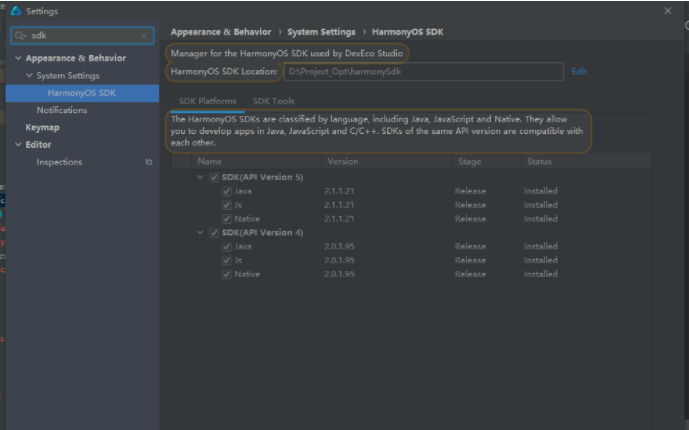The image size is (689, 430).
Task: Click Appearance & Behavior breadcrumb
Action: tap(221, 32)
